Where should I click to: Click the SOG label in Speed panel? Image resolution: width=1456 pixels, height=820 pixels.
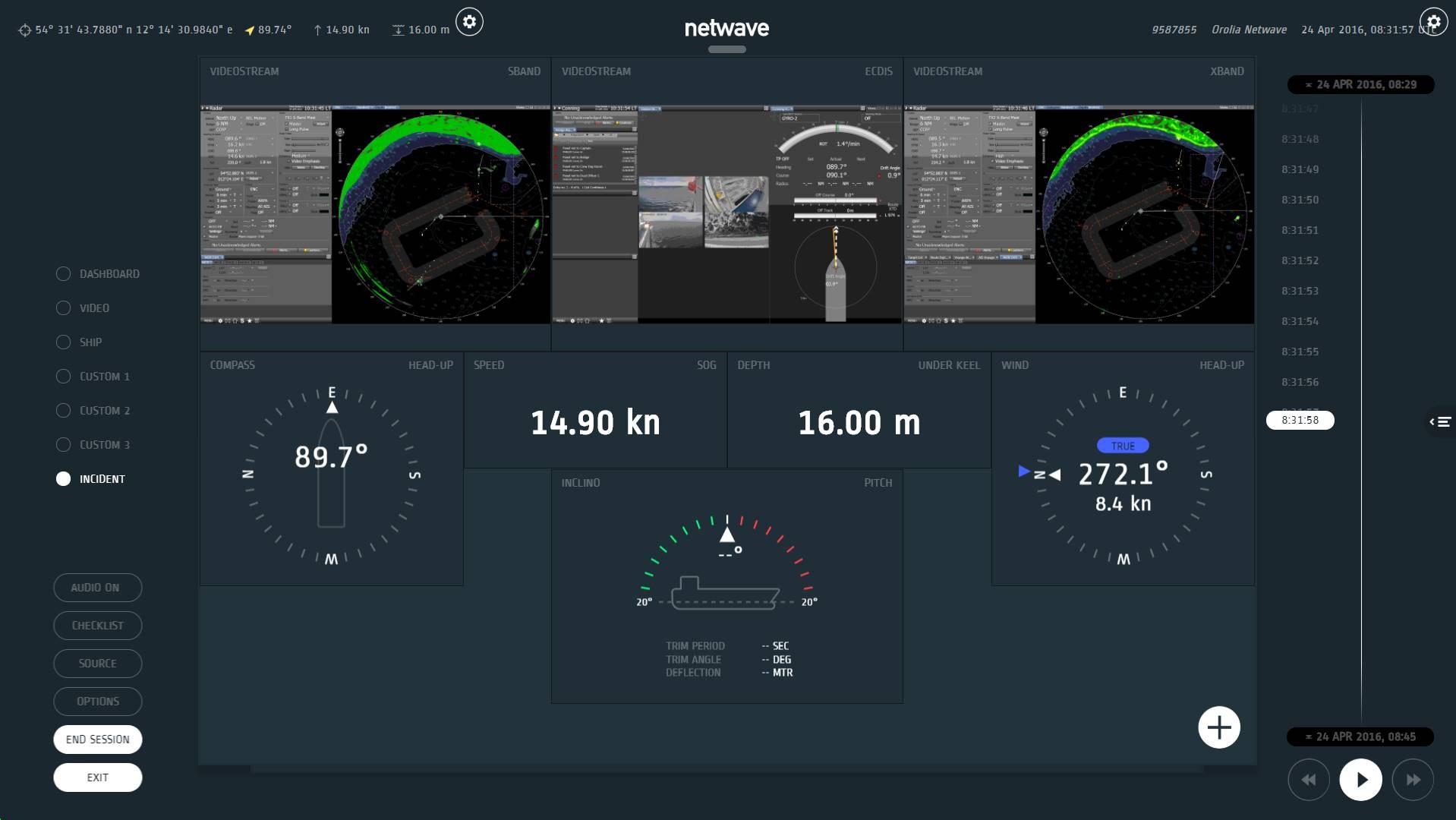707,365
